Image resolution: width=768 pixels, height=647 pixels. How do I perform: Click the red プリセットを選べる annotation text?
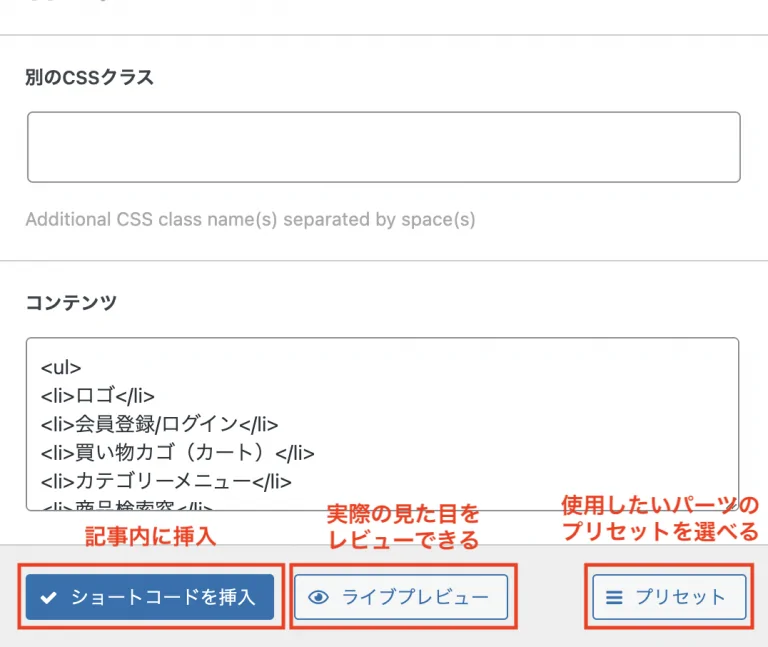pos(660,532)
